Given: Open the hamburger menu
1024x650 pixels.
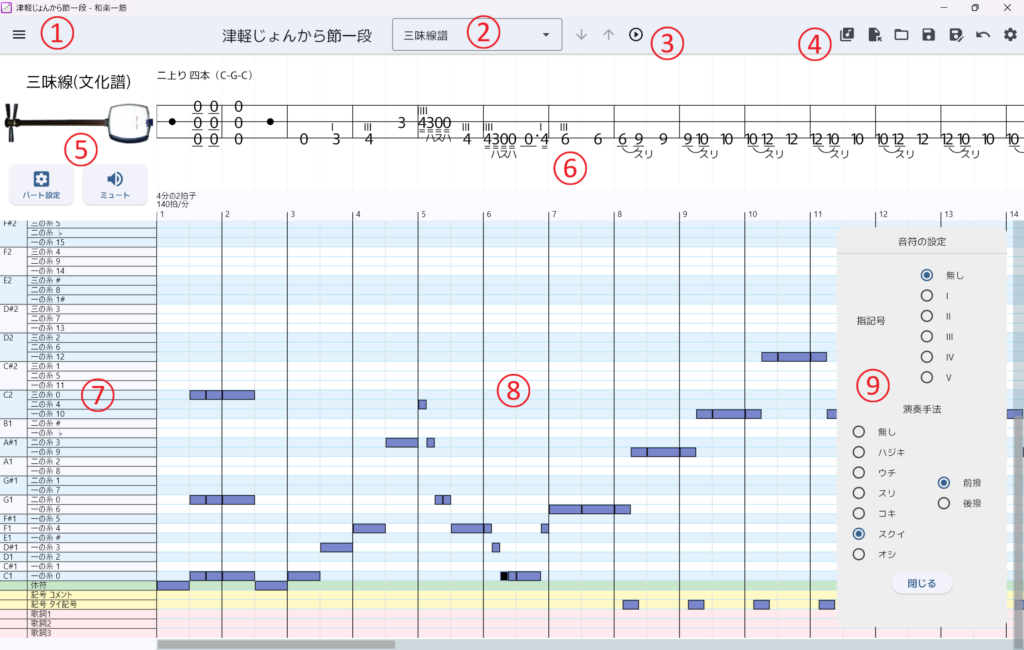Looking at the screenshot, I should click(19, 34).
